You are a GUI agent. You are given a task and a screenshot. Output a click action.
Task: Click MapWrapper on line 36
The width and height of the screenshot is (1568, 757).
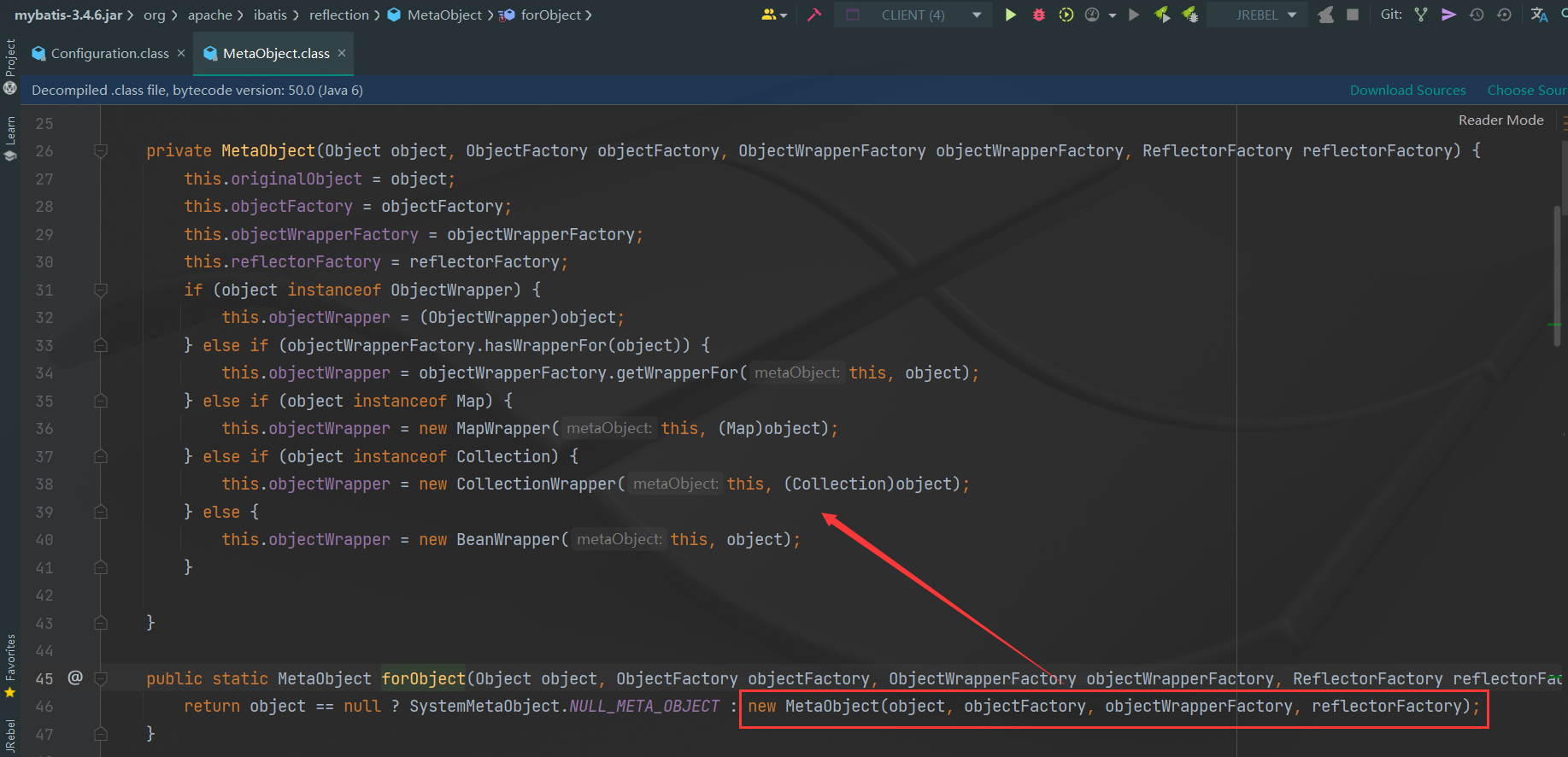[x=503, y=429]
